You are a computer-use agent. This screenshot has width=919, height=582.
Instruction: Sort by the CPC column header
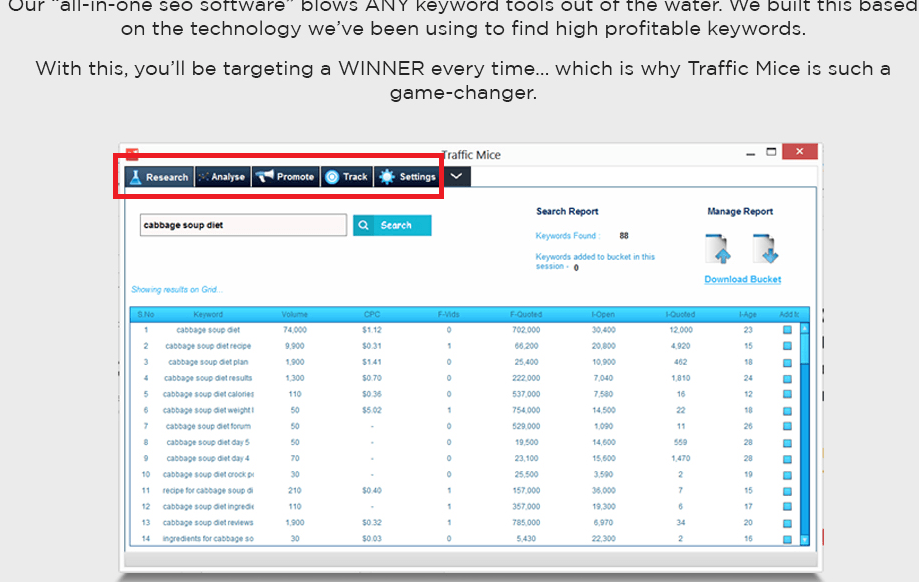tap(372, 315)
